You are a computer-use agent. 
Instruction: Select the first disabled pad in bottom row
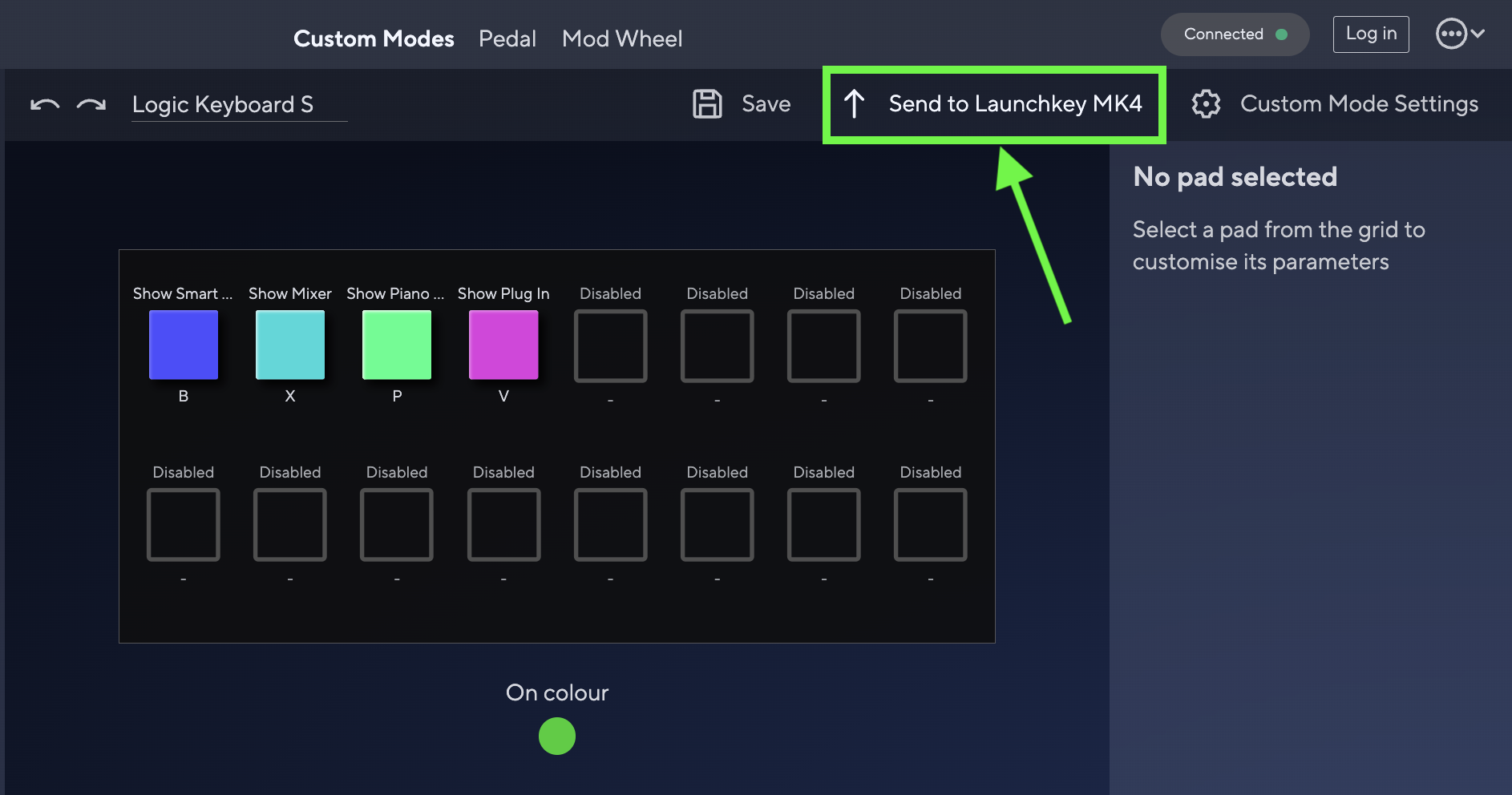pos(184,524)
